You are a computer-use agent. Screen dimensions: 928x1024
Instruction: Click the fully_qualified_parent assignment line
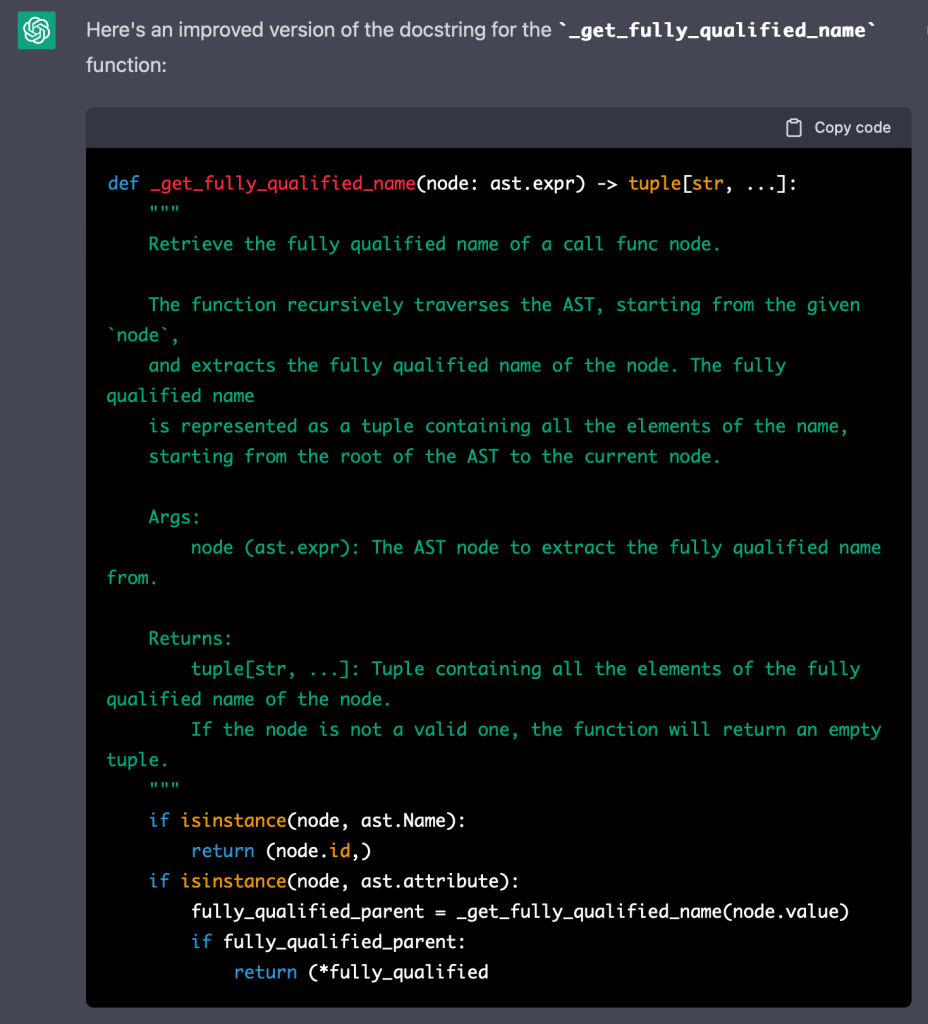point(520,911)
